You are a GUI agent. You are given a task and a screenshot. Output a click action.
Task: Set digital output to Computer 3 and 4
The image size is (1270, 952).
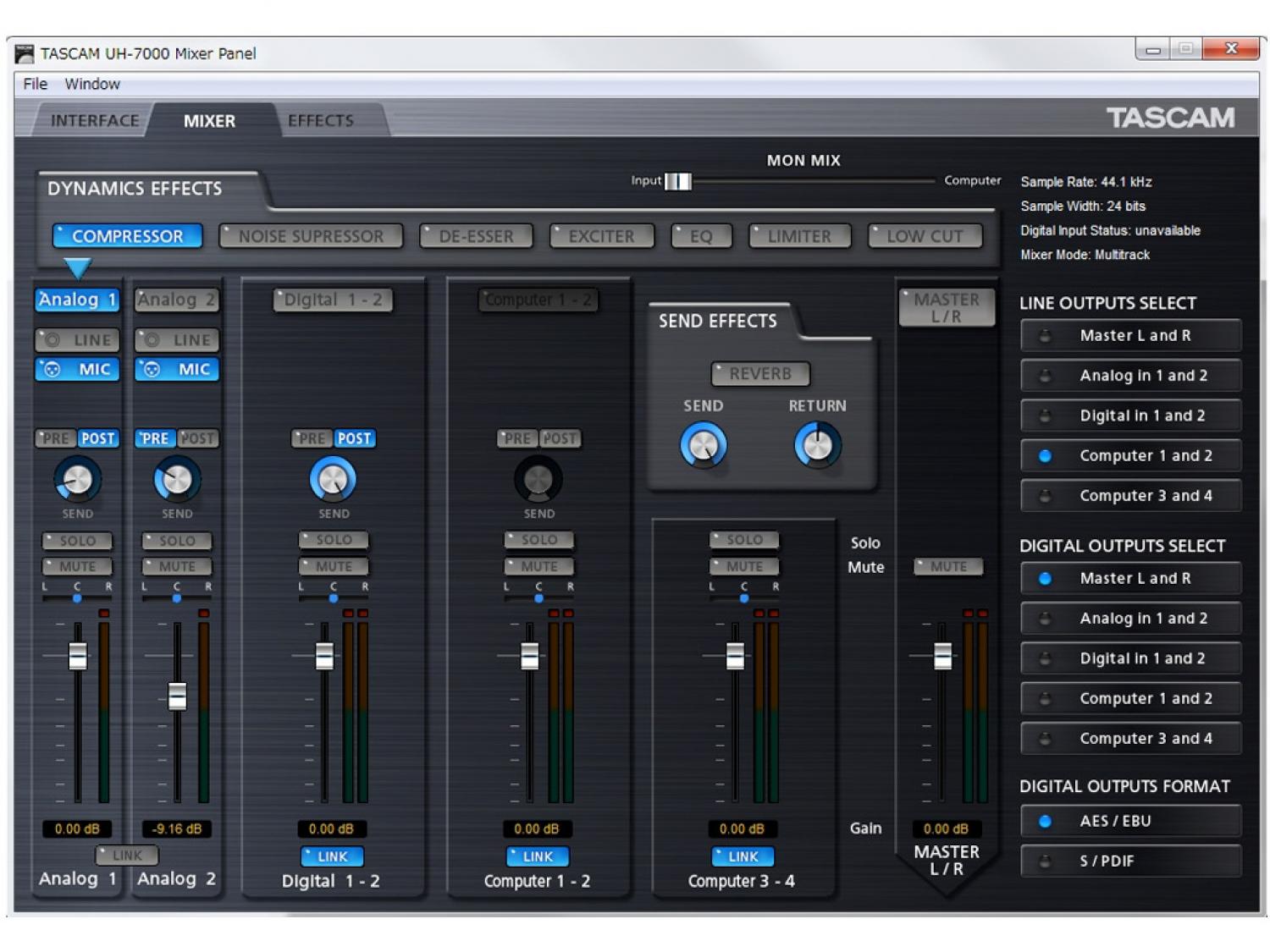pyautogui.click(x=1130, y=739)
